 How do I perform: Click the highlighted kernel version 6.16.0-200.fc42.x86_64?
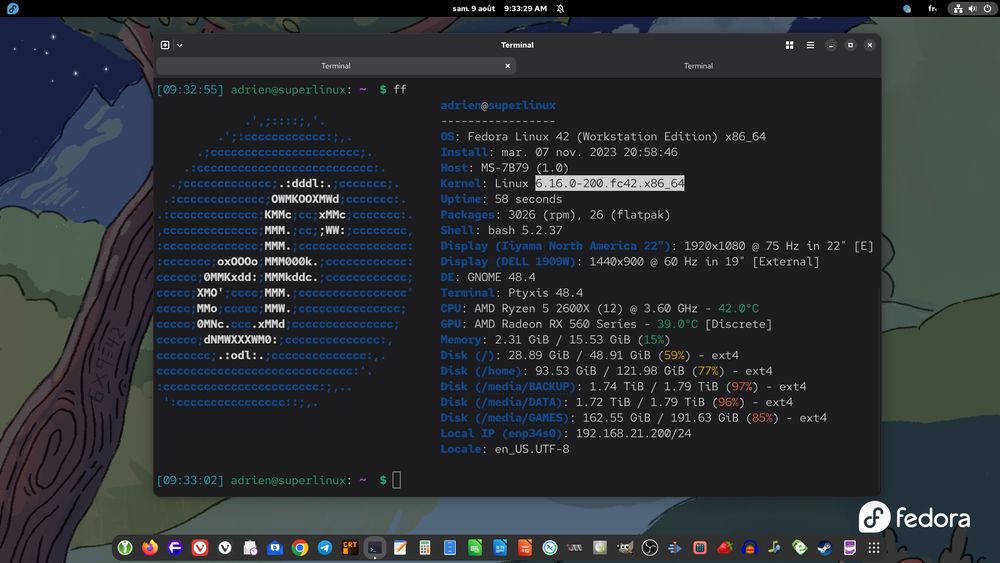point(610,183)
